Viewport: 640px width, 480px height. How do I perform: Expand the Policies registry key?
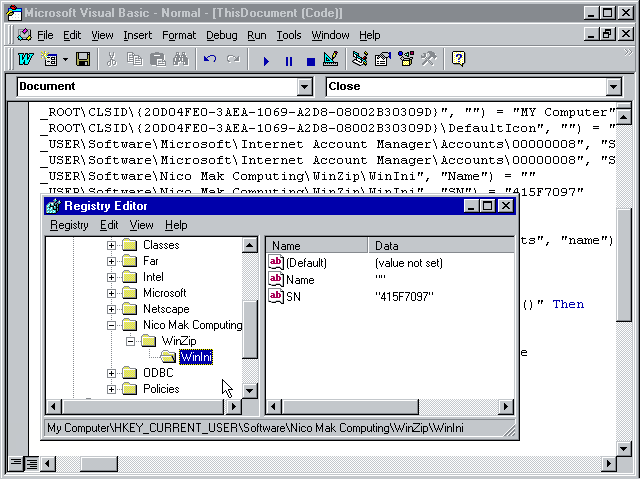pos(111,389)
